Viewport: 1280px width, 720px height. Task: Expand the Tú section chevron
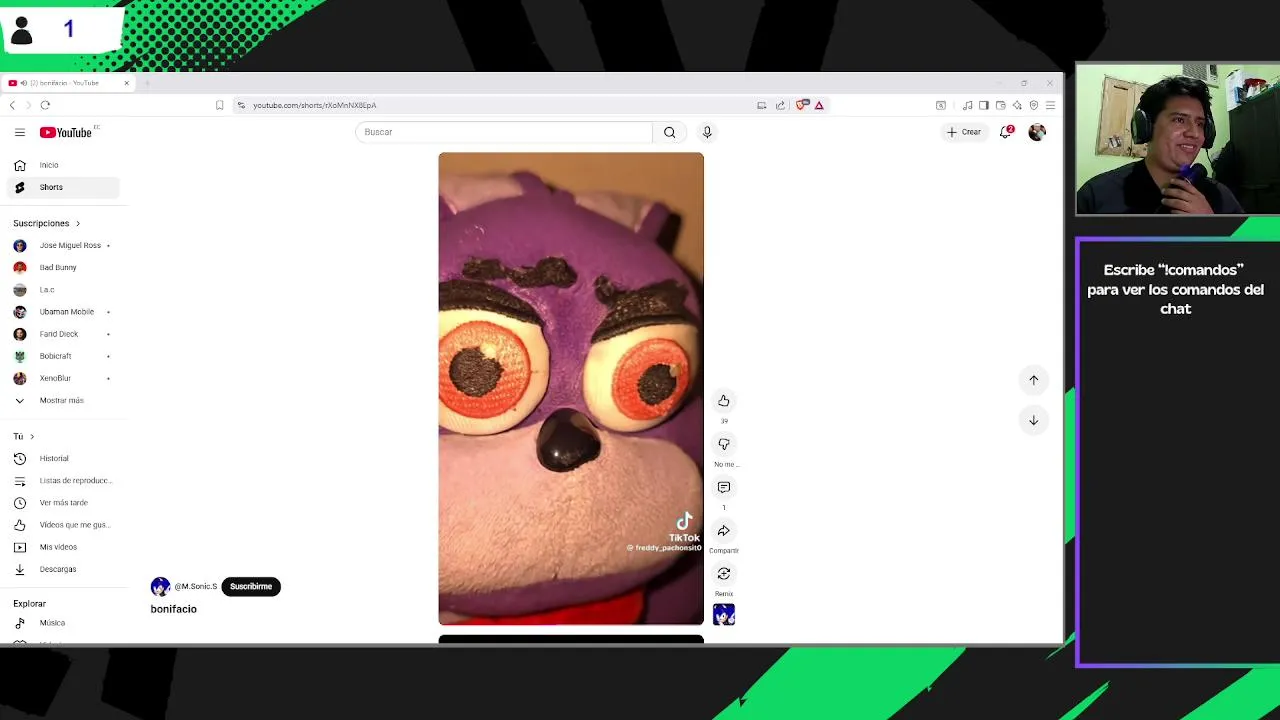point(32,436)
